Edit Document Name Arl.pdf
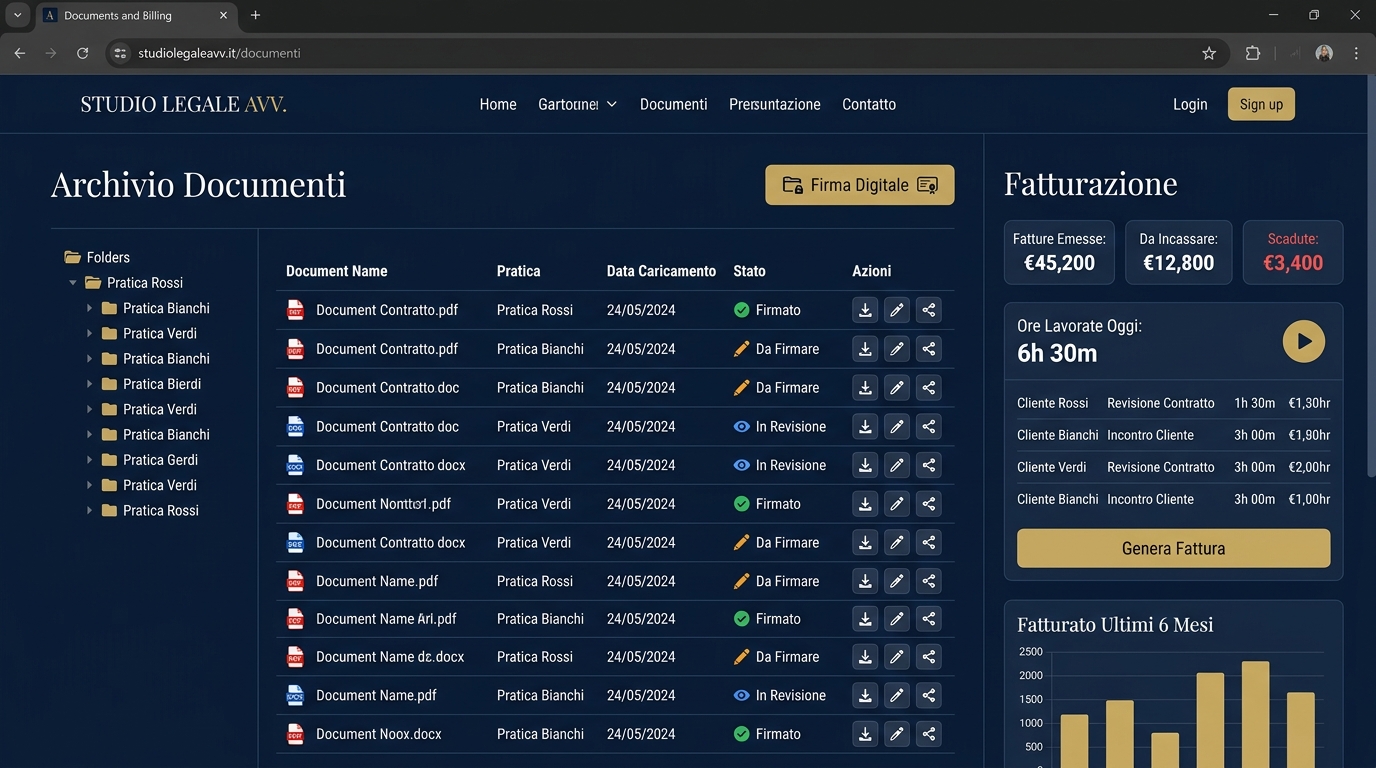 pos(897,619)
